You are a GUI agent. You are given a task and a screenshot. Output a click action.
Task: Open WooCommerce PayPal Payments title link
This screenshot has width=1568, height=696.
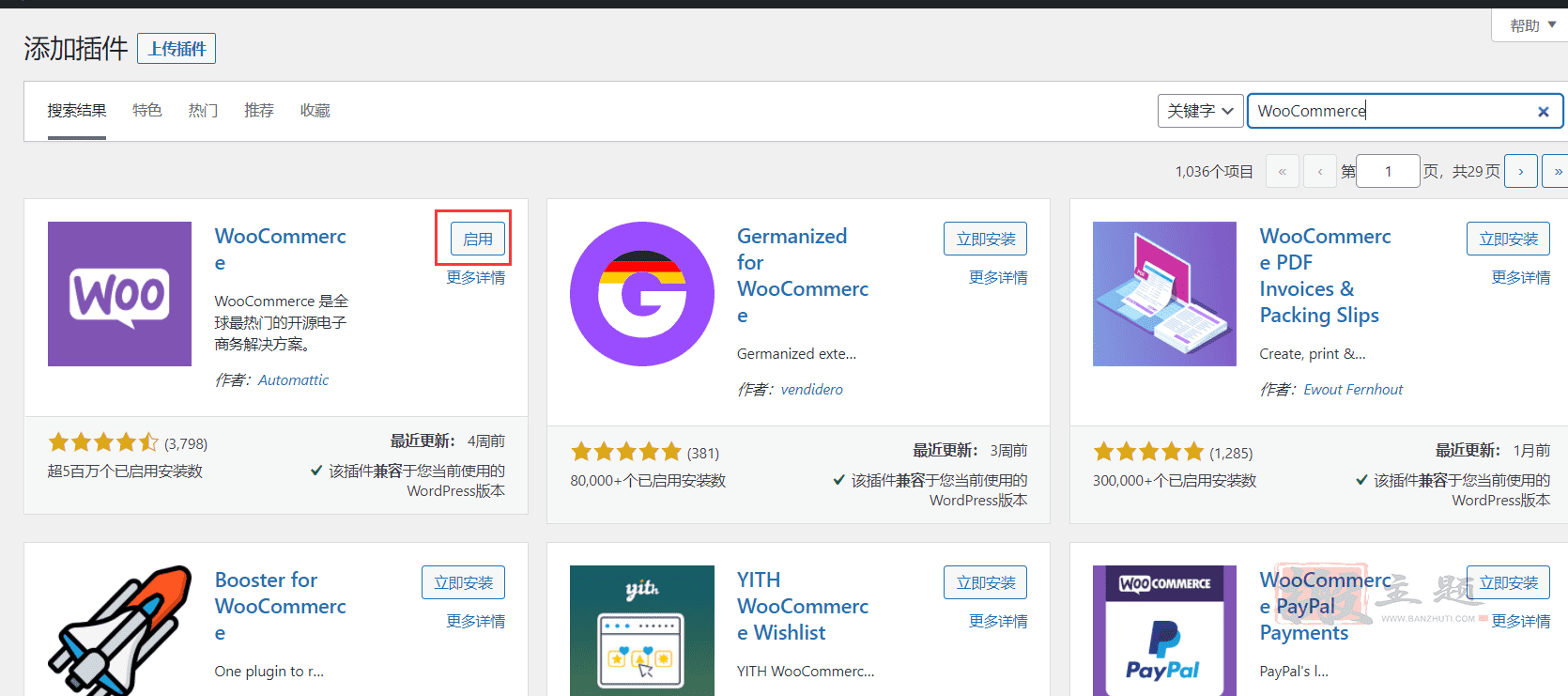coord(1325,606)
